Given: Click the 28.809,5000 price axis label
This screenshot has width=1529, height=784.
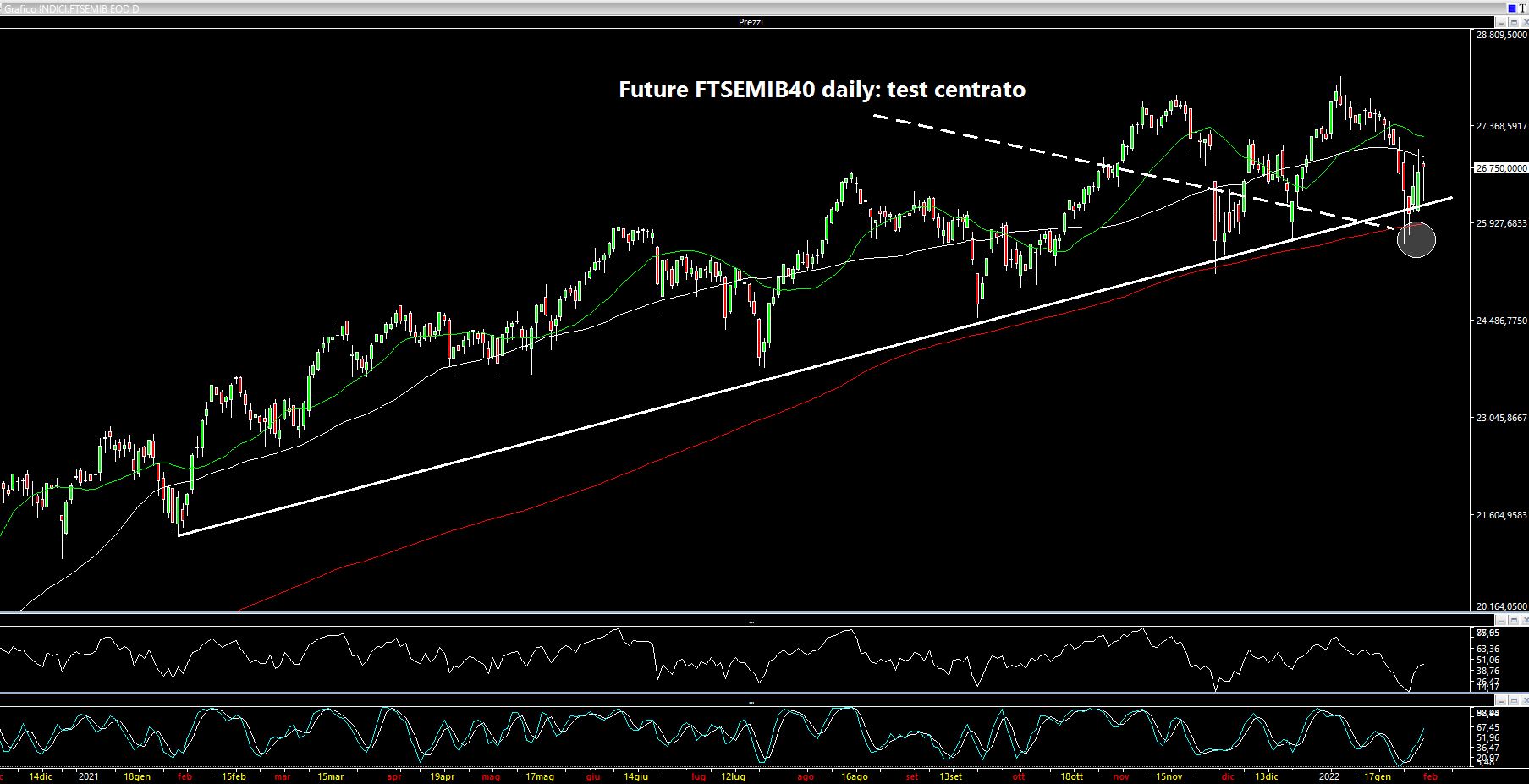Looking at the screenshot, I should pos(1501,35).
